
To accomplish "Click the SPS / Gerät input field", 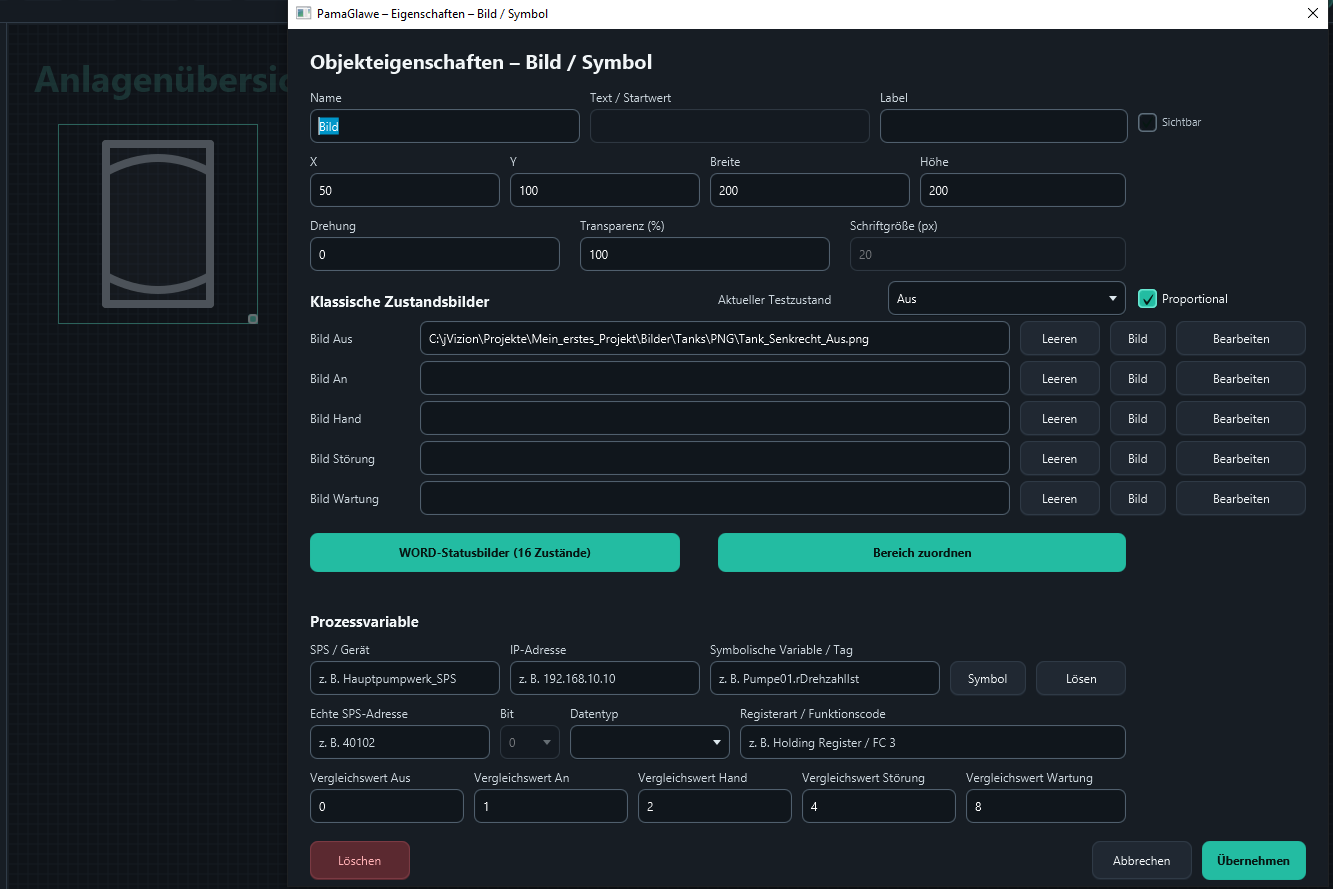I will coord(405,678).
